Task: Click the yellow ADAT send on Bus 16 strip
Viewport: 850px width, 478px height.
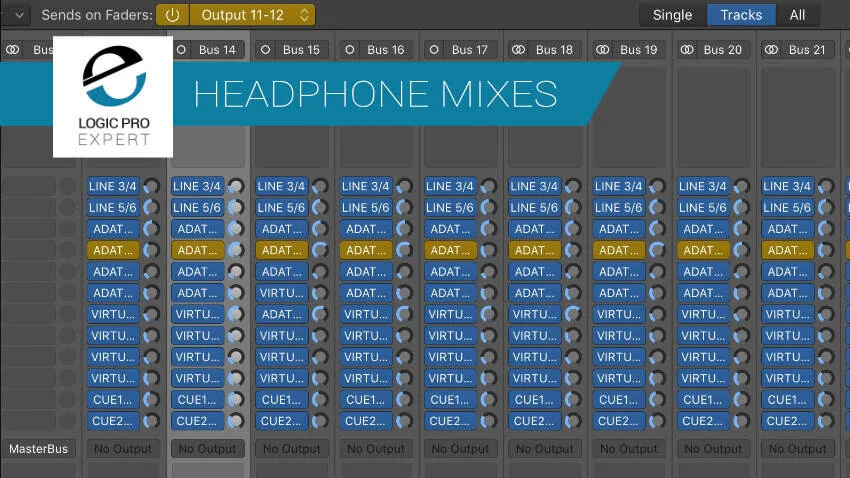Action: click(x=366, y=250)
